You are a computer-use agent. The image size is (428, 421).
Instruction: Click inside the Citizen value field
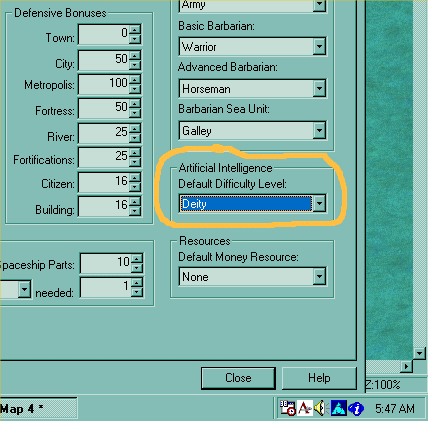[104, 182]
